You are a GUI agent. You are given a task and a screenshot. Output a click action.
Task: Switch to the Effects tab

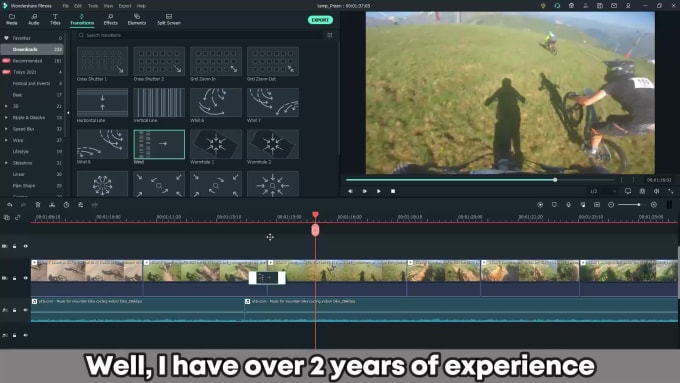(111, 20)
